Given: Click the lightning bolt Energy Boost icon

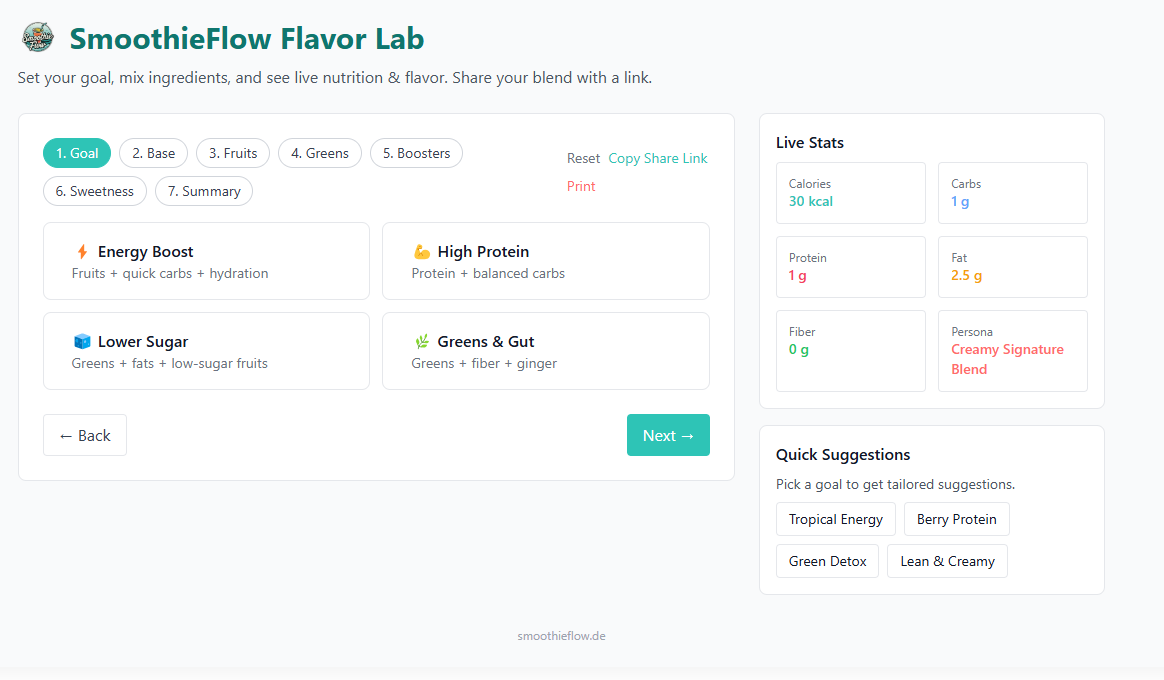Looking at the screenshot, I should pos(82,252).
